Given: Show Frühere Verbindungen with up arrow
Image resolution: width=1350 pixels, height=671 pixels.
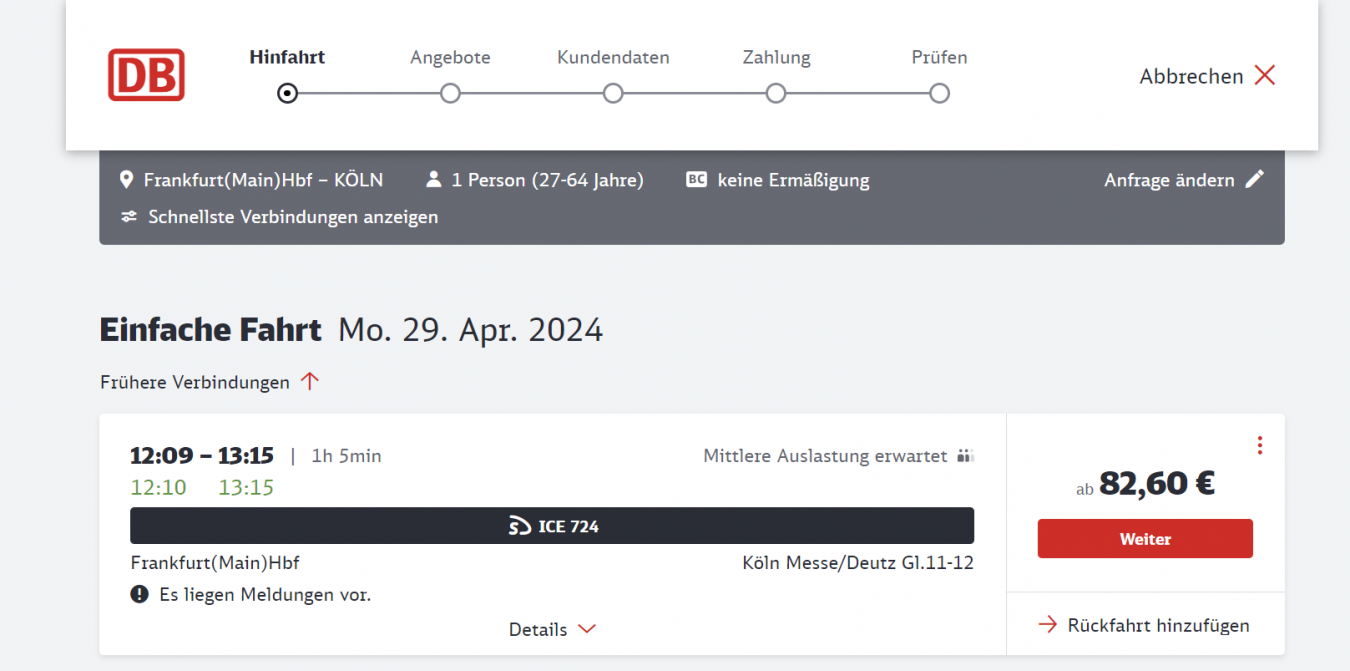Looking at the screenshot, I should [310, 382].
